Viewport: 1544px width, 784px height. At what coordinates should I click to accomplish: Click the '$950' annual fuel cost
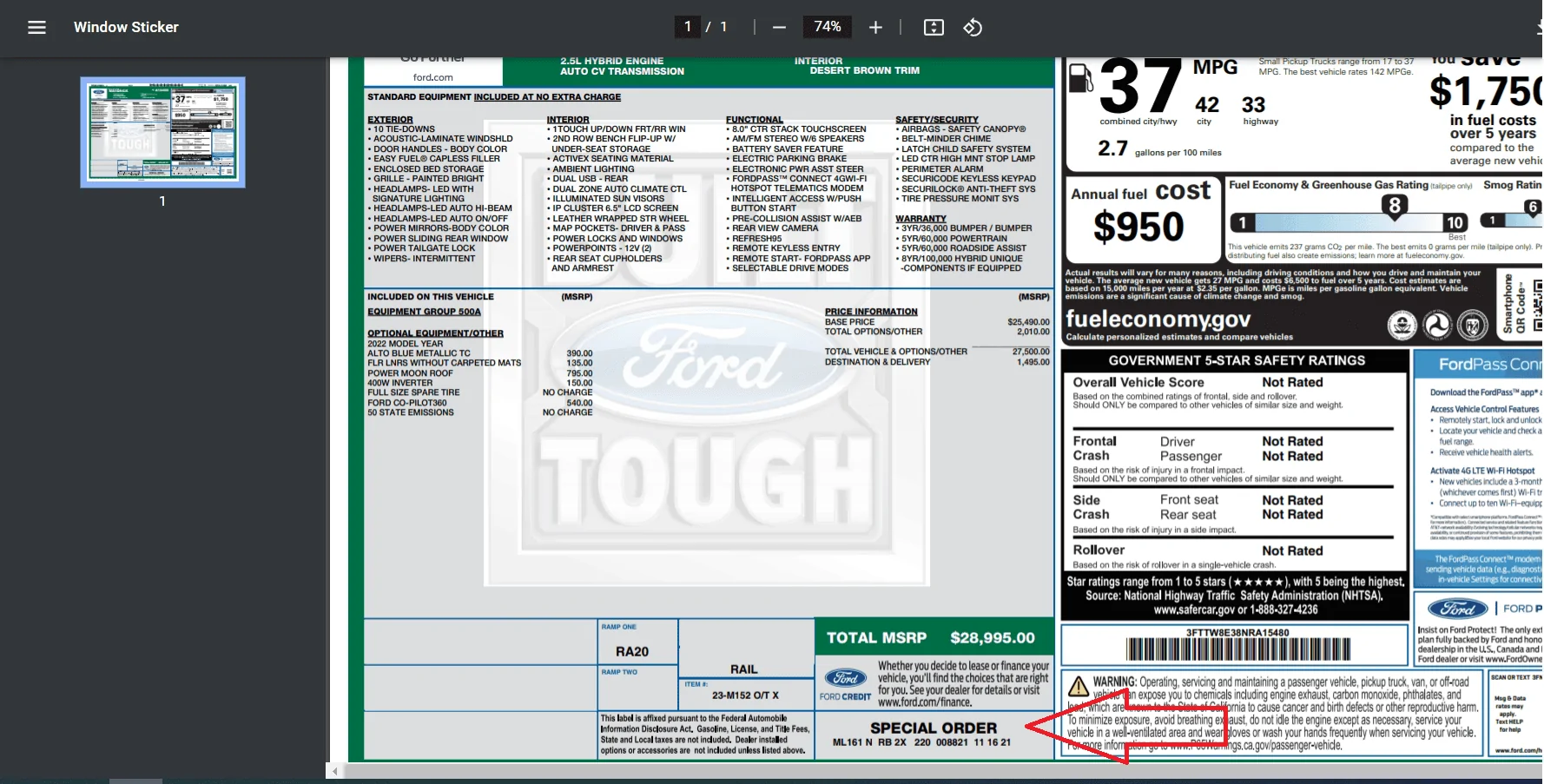[1138, 227]
